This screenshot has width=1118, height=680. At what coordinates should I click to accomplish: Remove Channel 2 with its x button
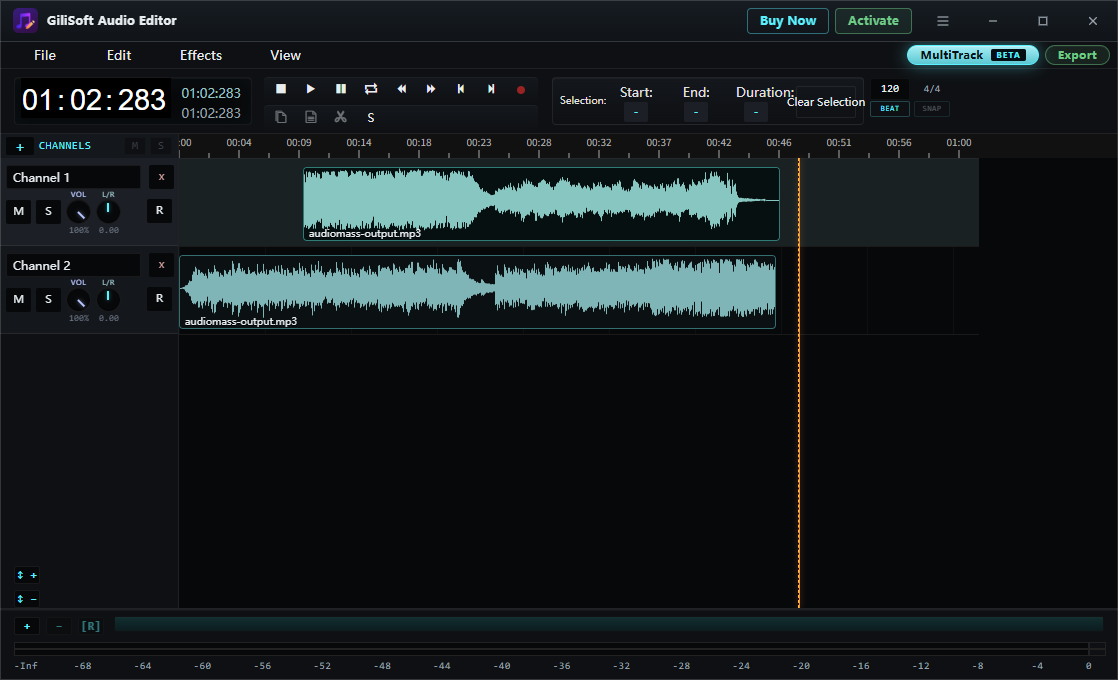[161, 264]
